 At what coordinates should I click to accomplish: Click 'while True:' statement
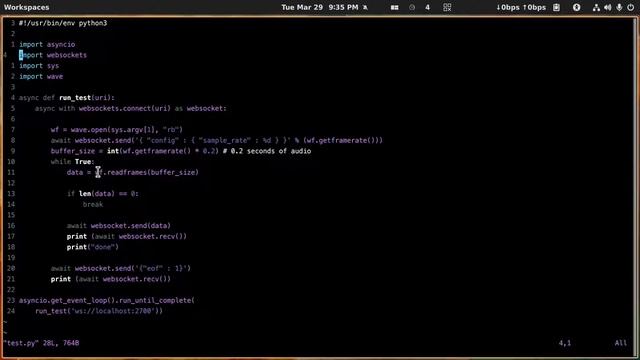[x=73, y=162]
